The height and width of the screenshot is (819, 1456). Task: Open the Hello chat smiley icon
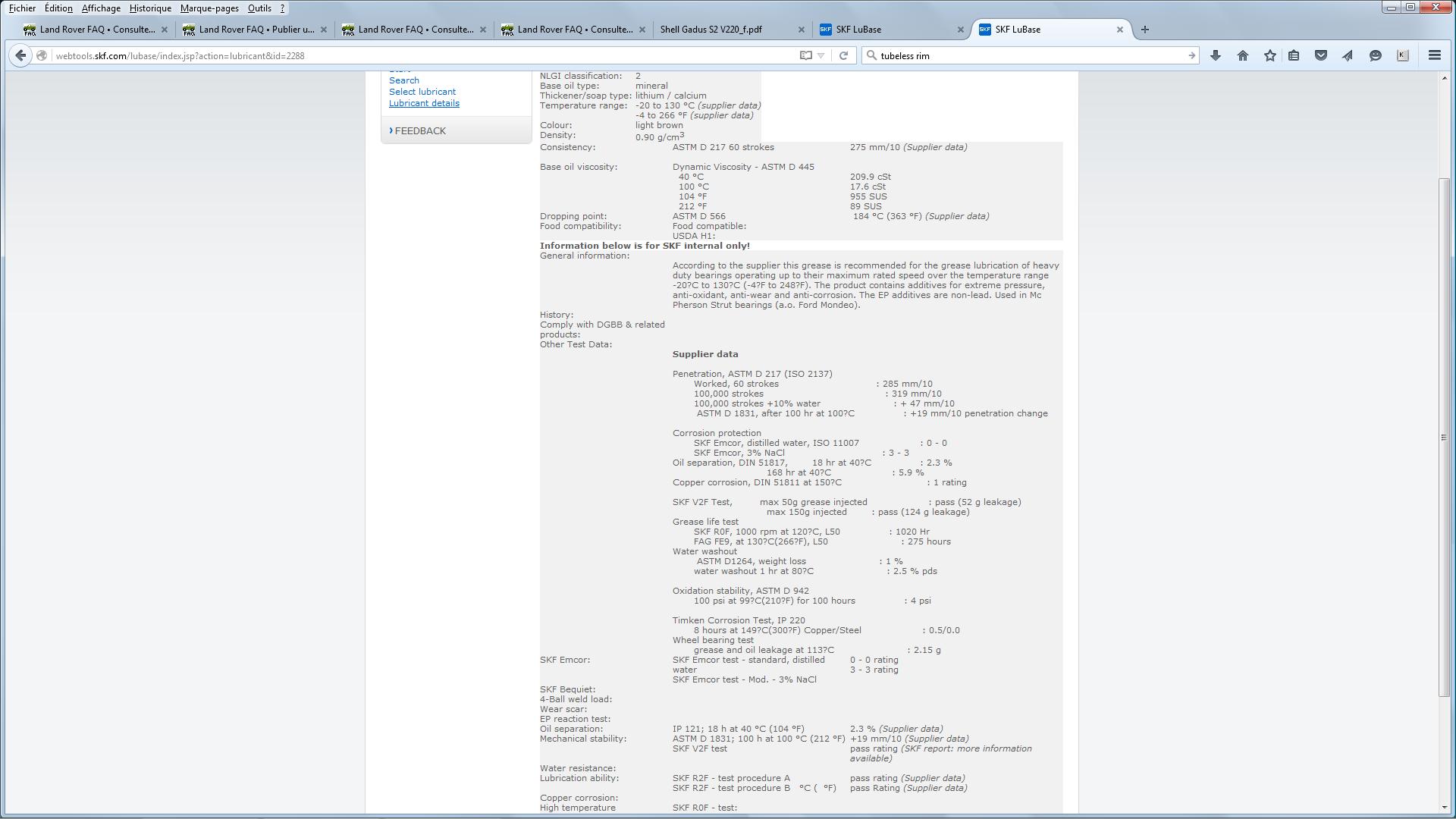tap(1375, 55)
